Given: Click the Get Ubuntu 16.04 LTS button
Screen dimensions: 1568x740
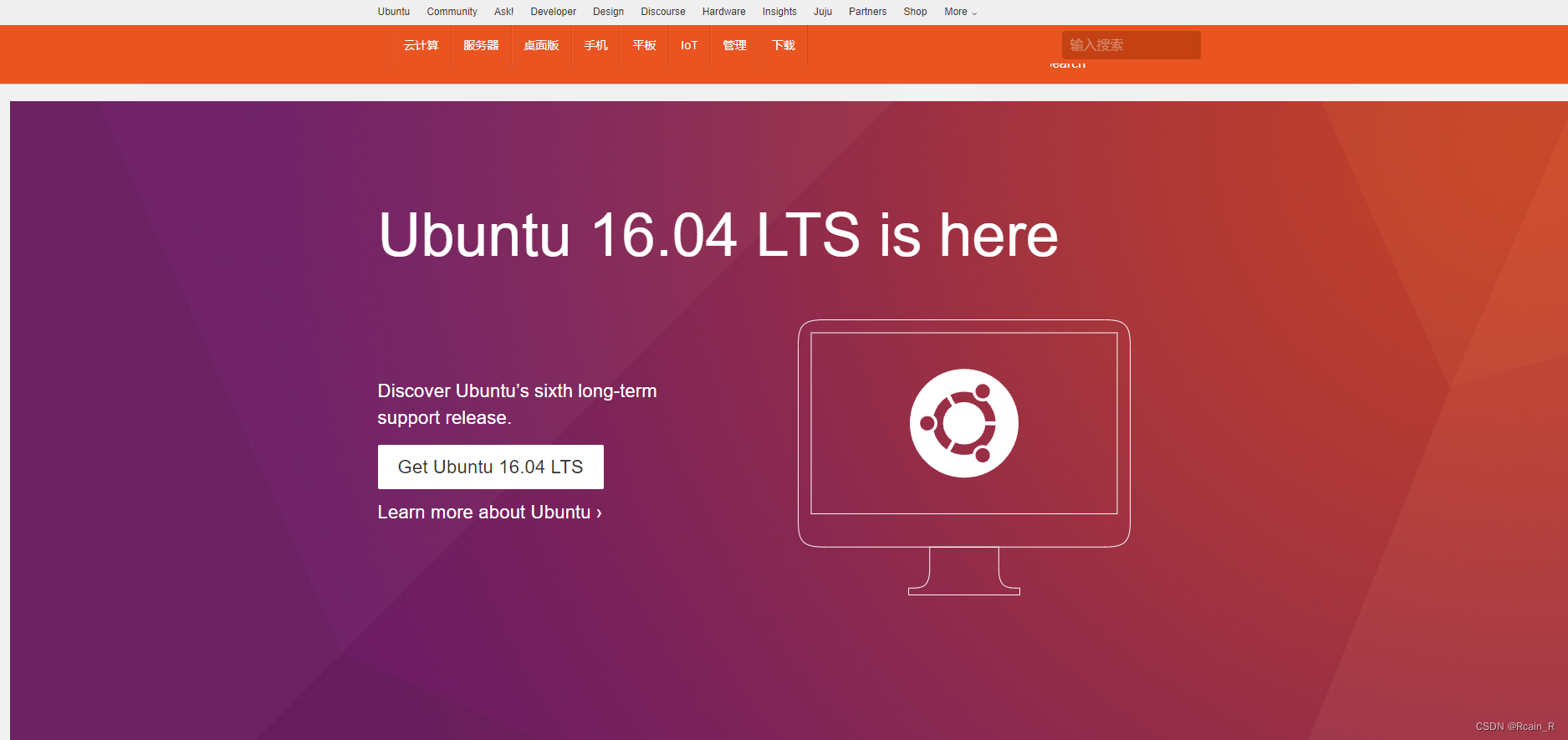Looking at the screenshot, I should [490, 467].
